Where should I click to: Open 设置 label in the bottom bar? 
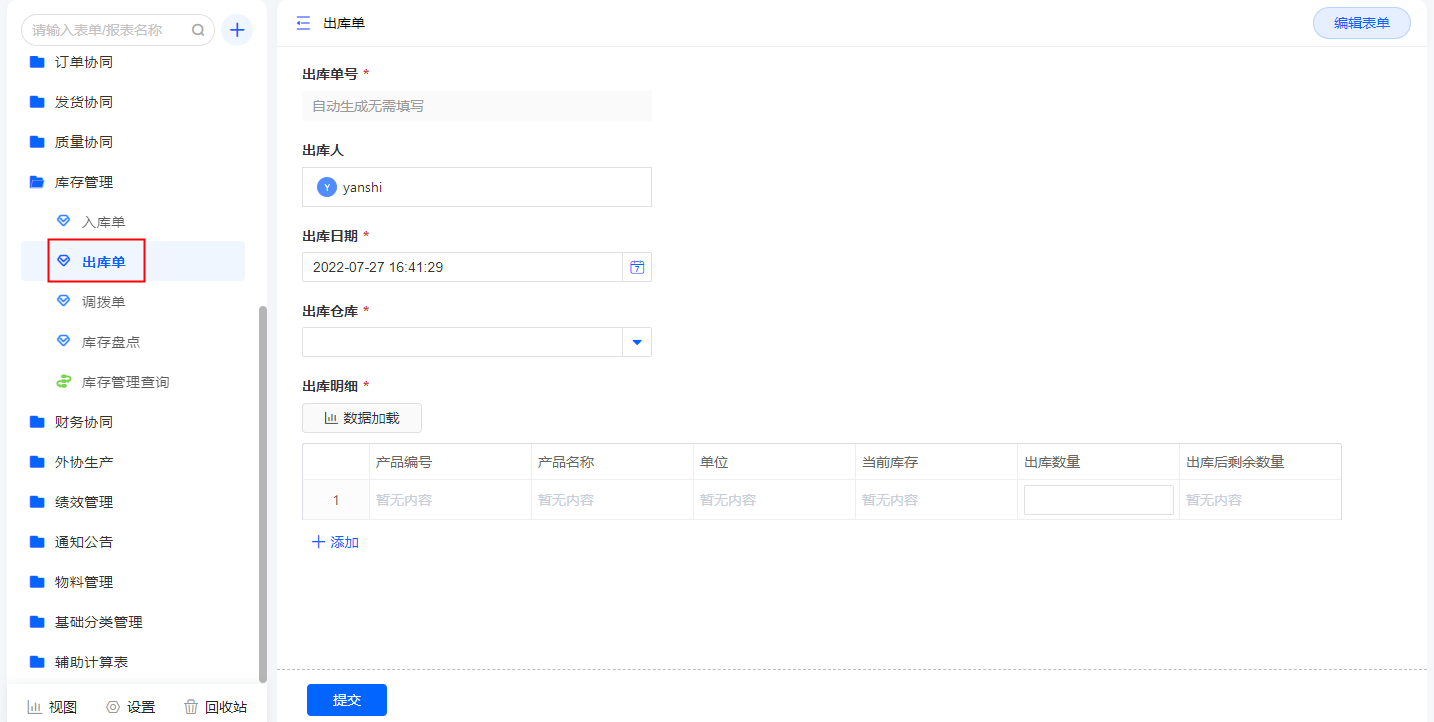click(x=141, y=707)
